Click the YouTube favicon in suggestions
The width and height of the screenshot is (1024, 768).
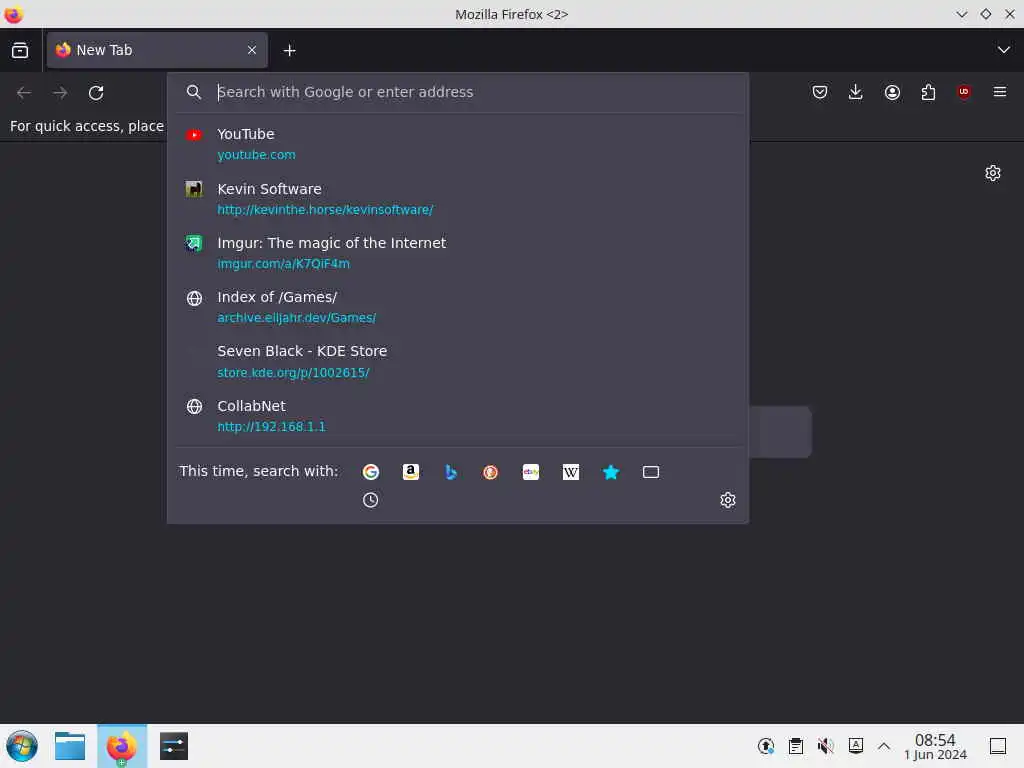click(x=194, y=135)
